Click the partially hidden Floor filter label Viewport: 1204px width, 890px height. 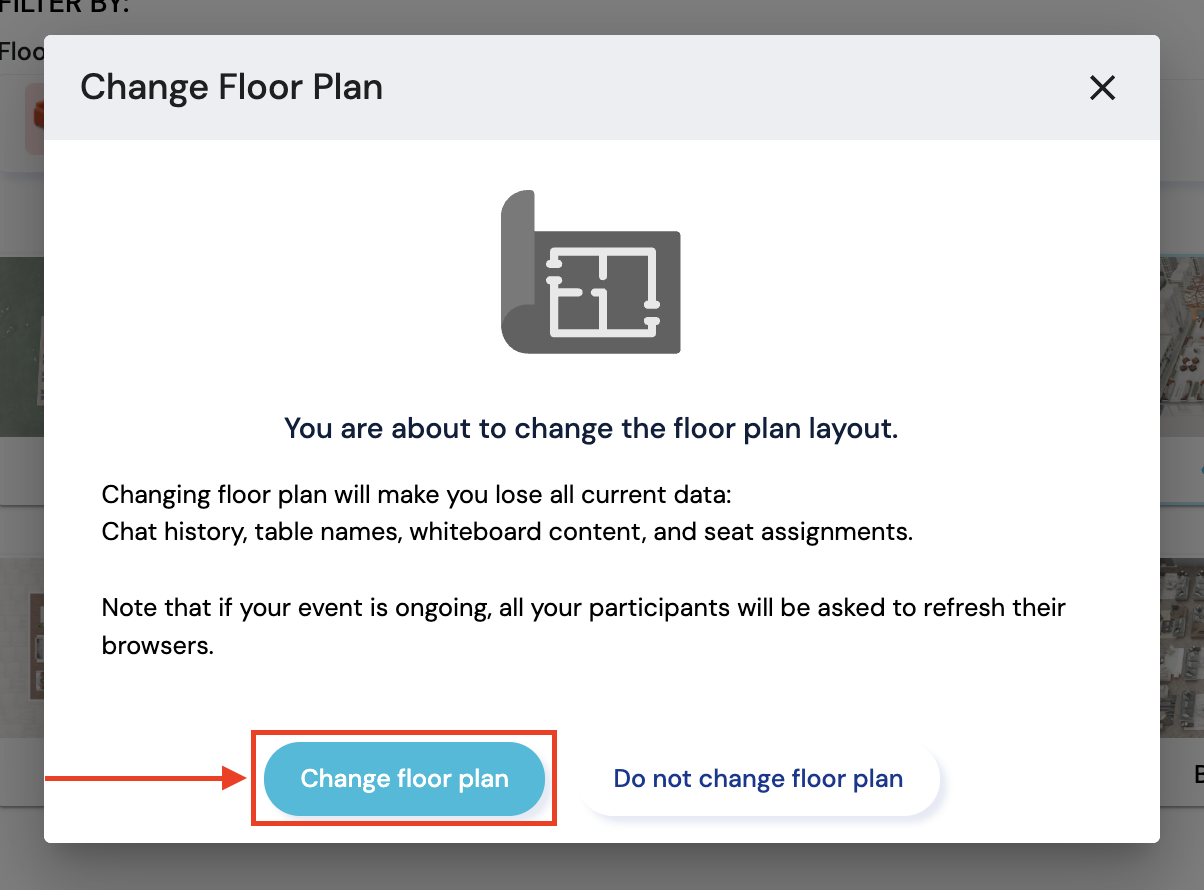(x=20, y=51)
